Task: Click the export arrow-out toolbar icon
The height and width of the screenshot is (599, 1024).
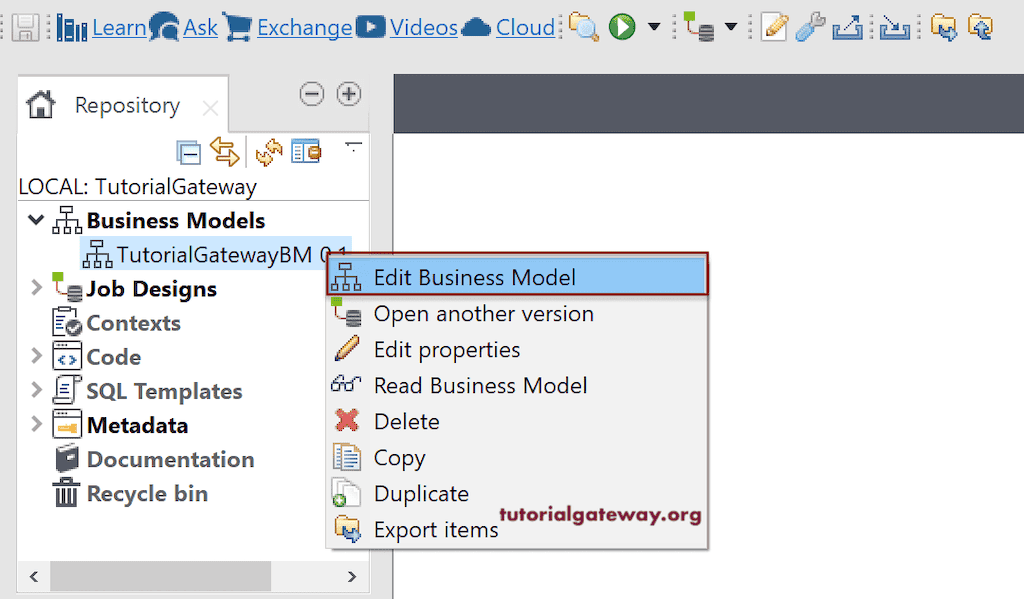Action: [848, 27]
